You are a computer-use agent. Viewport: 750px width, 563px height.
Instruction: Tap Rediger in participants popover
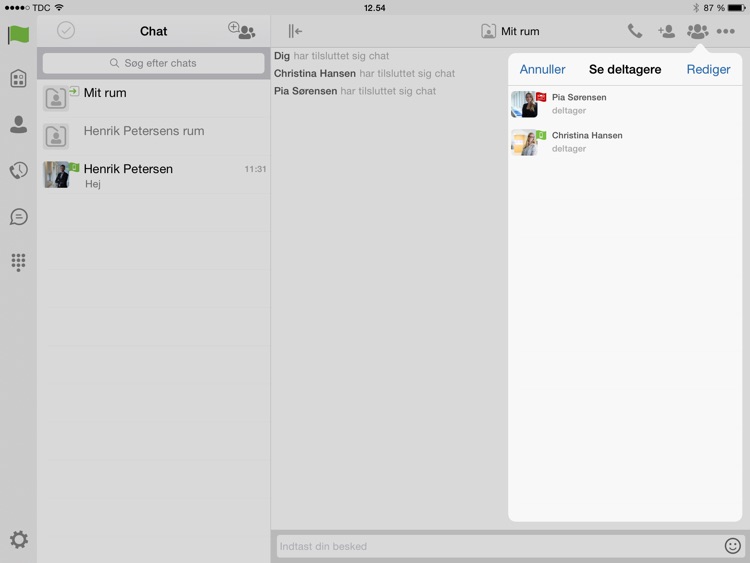pos(708,69)
